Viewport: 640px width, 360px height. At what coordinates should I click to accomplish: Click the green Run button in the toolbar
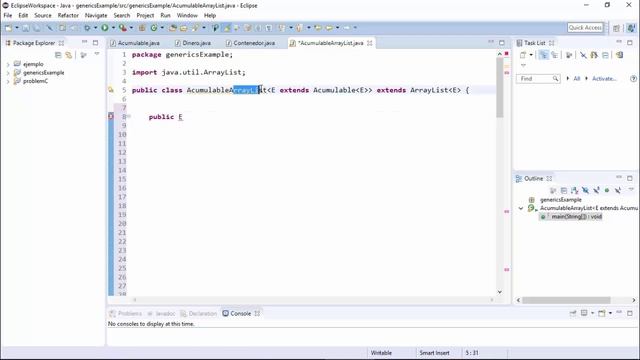tap(105, 28)
